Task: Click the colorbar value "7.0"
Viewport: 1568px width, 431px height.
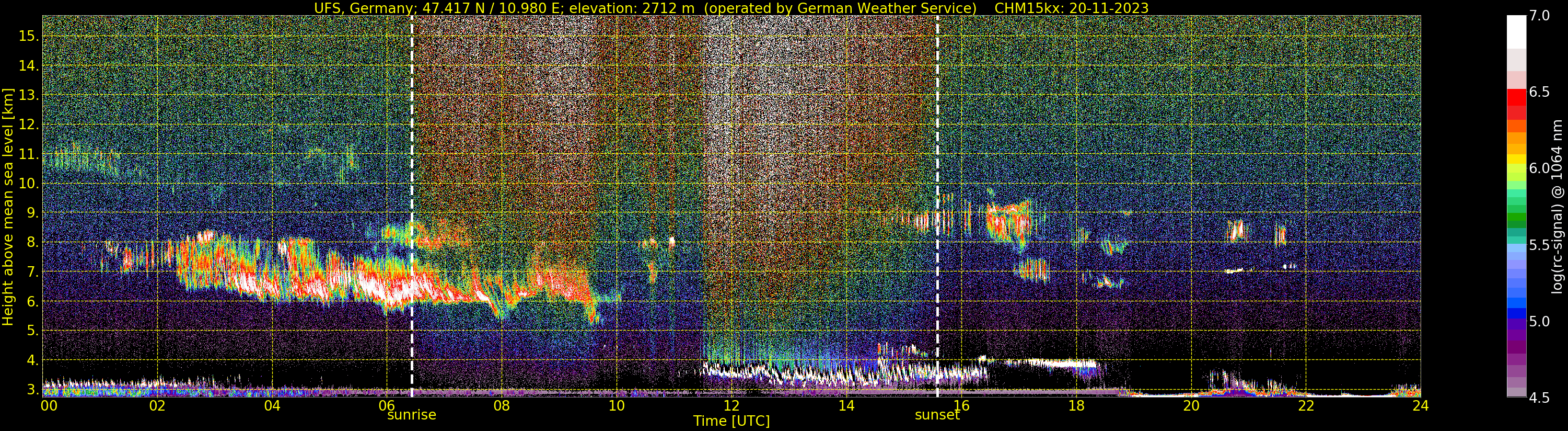Action: (x=1539, y=16)
